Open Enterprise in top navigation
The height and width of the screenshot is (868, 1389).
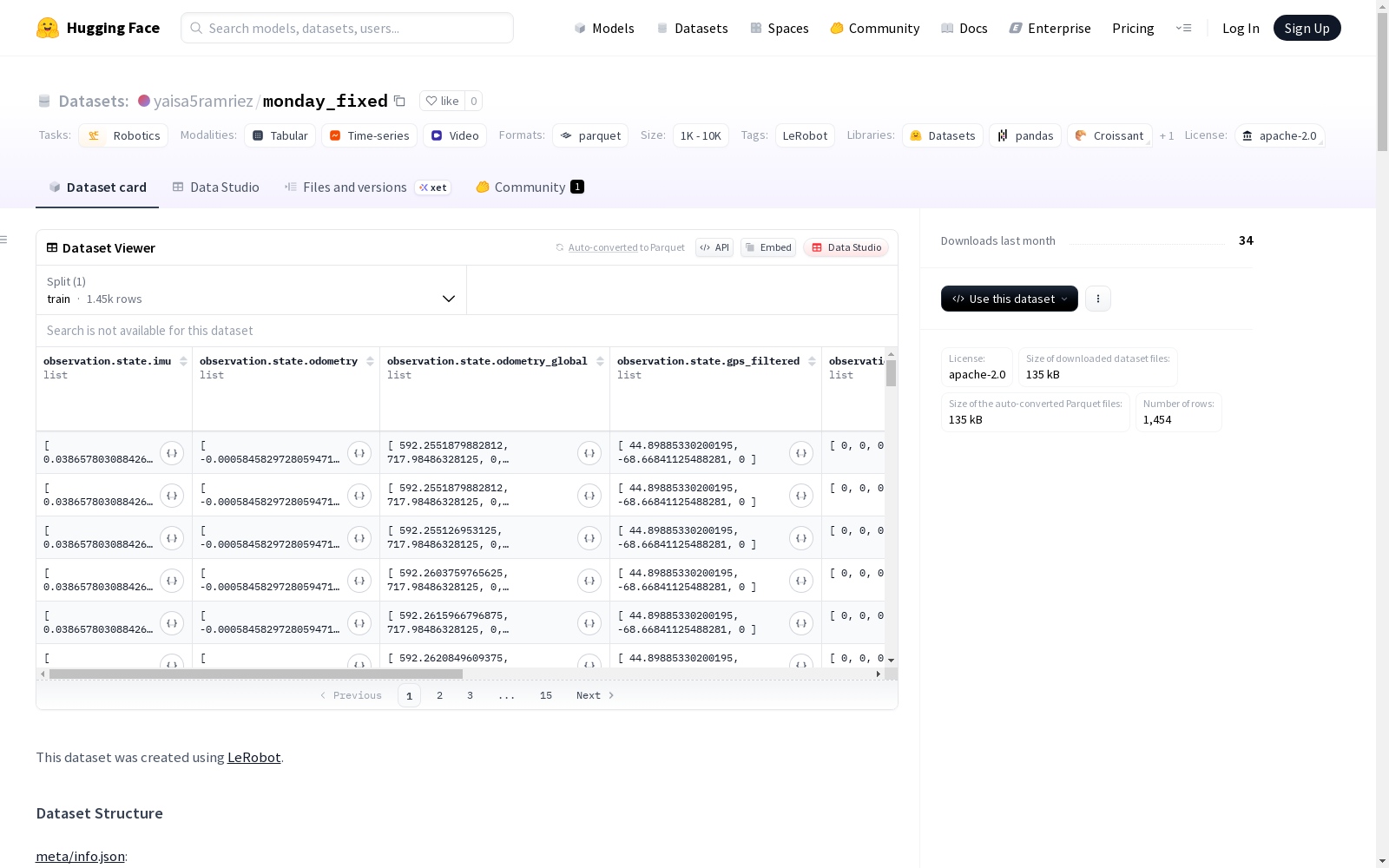point(1050,28)
